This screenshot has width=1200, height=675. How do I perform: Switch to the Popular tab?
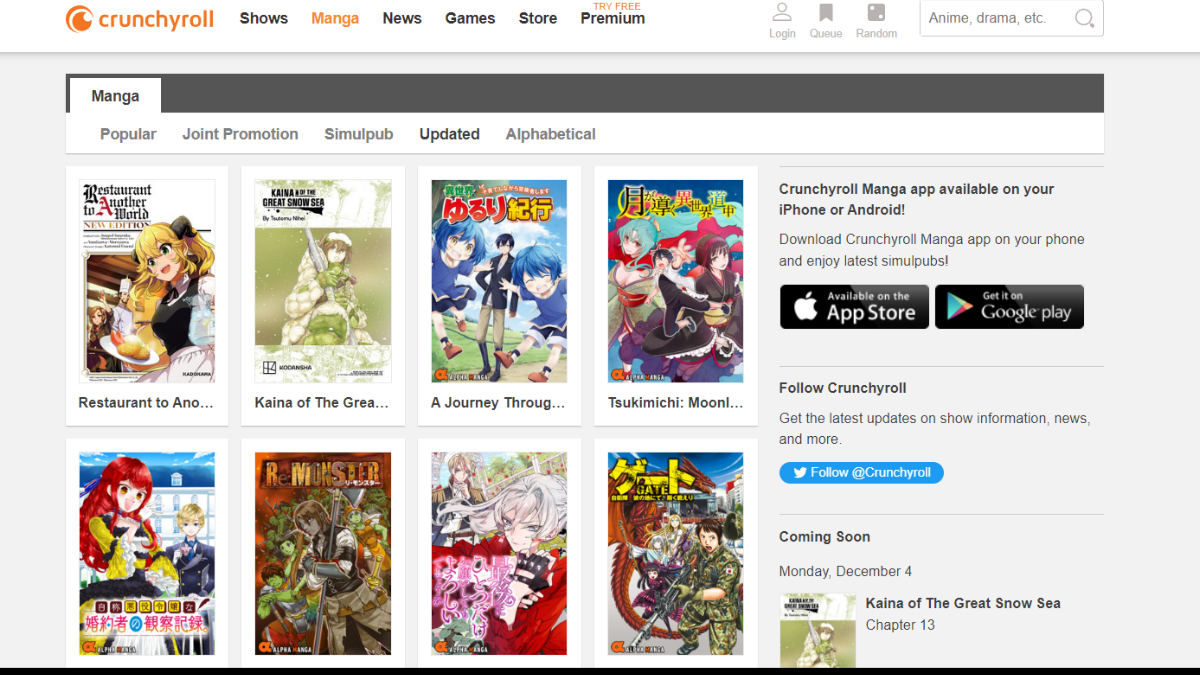pyautogui.click(x=128, y=134)
